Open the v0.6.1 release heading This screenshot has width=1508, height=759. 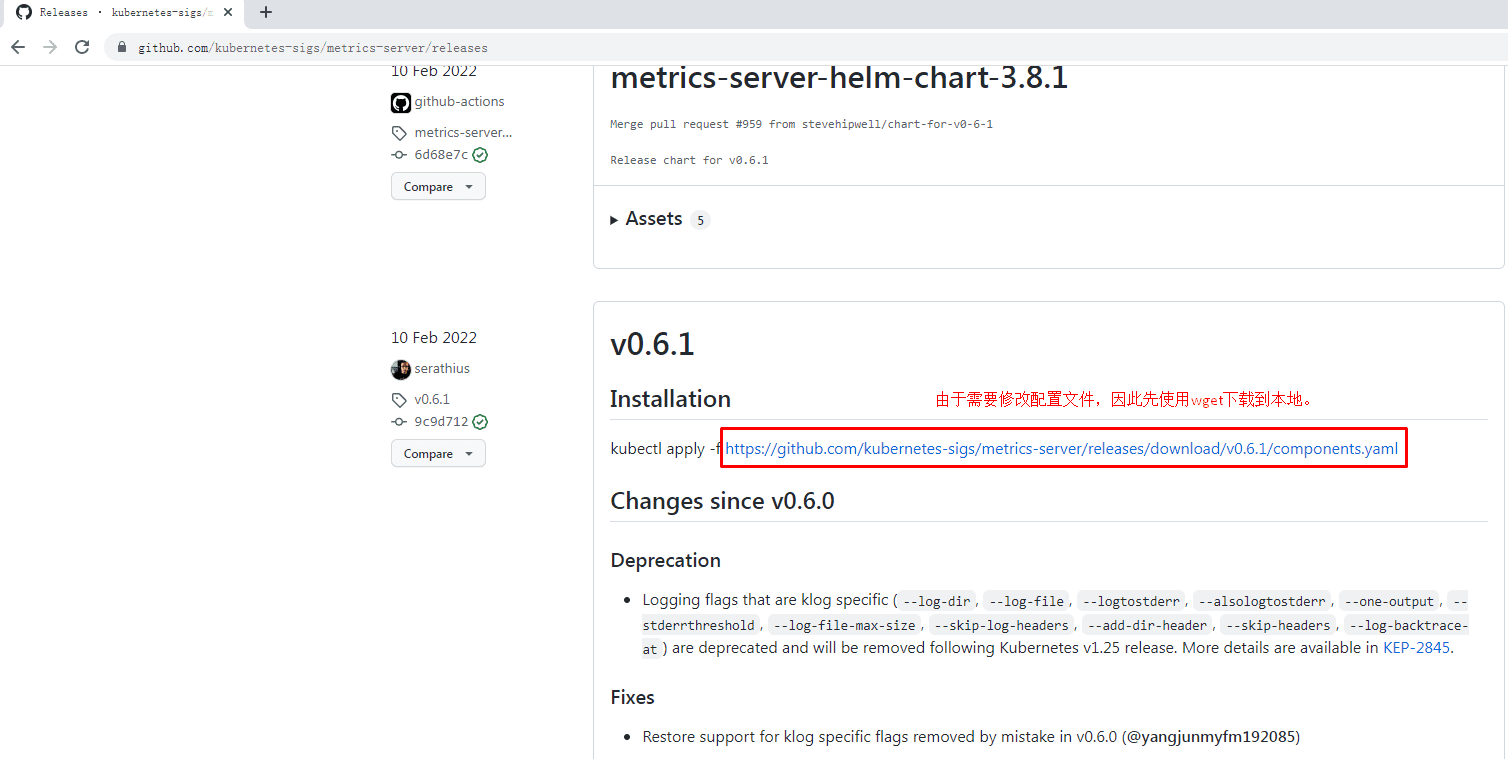click(x=652, y=345)
